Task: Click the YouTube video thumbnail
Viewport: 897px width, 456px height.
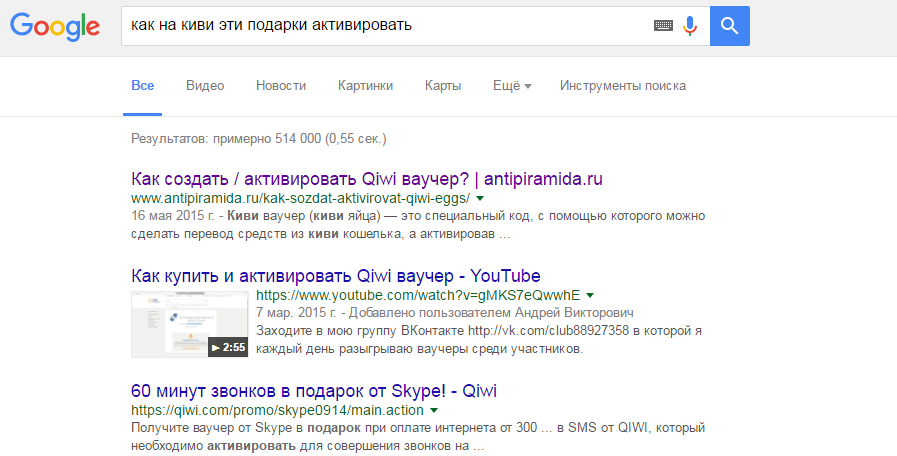Action: (x=189, y=324)
